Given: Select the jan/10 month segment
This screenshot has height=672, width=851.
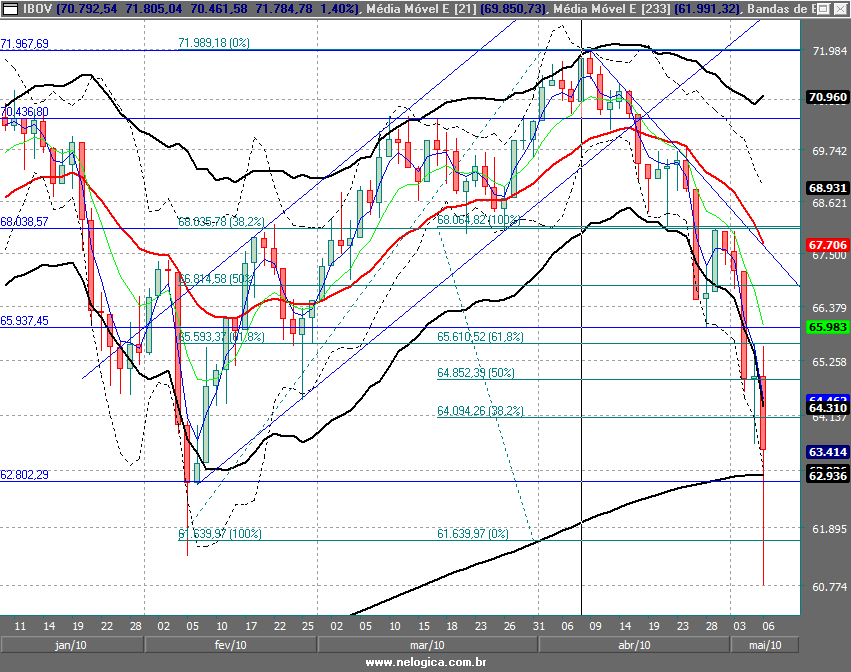Looking at the screenshot, I should coord(72,645).
